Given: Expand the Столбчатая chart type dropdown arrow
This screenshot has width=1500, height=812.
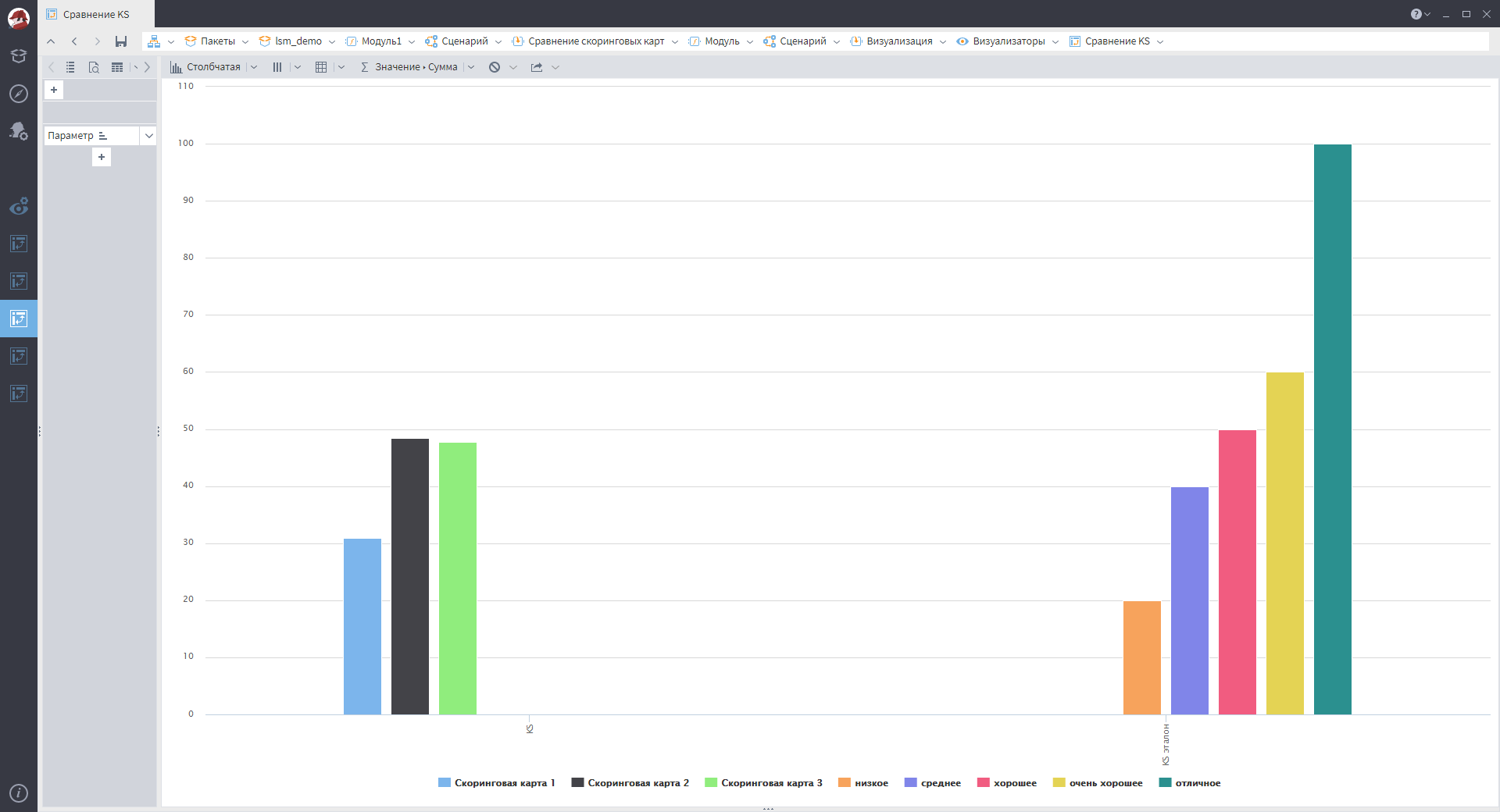Looking at the screenshot, I should (254, 67).
